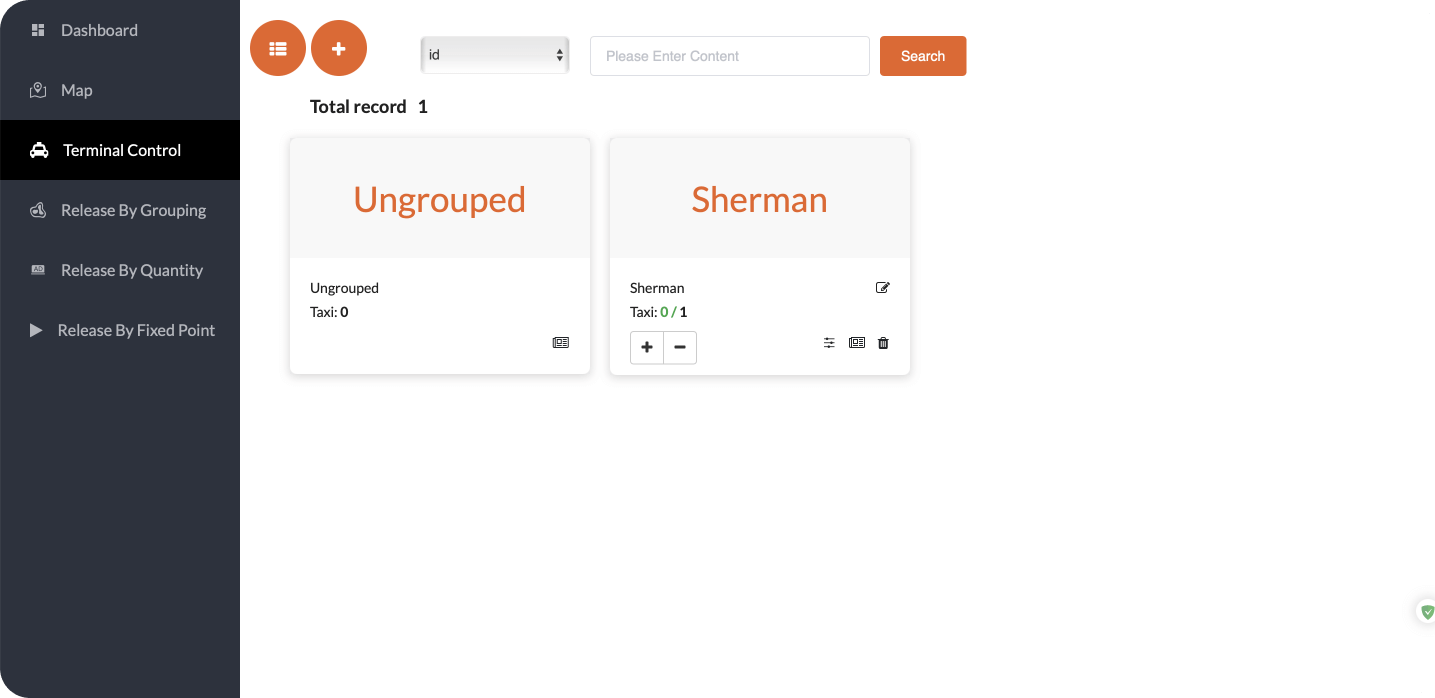
Task: Open the edit icon on the Sherman card
Action: click(x=883, y=287)
